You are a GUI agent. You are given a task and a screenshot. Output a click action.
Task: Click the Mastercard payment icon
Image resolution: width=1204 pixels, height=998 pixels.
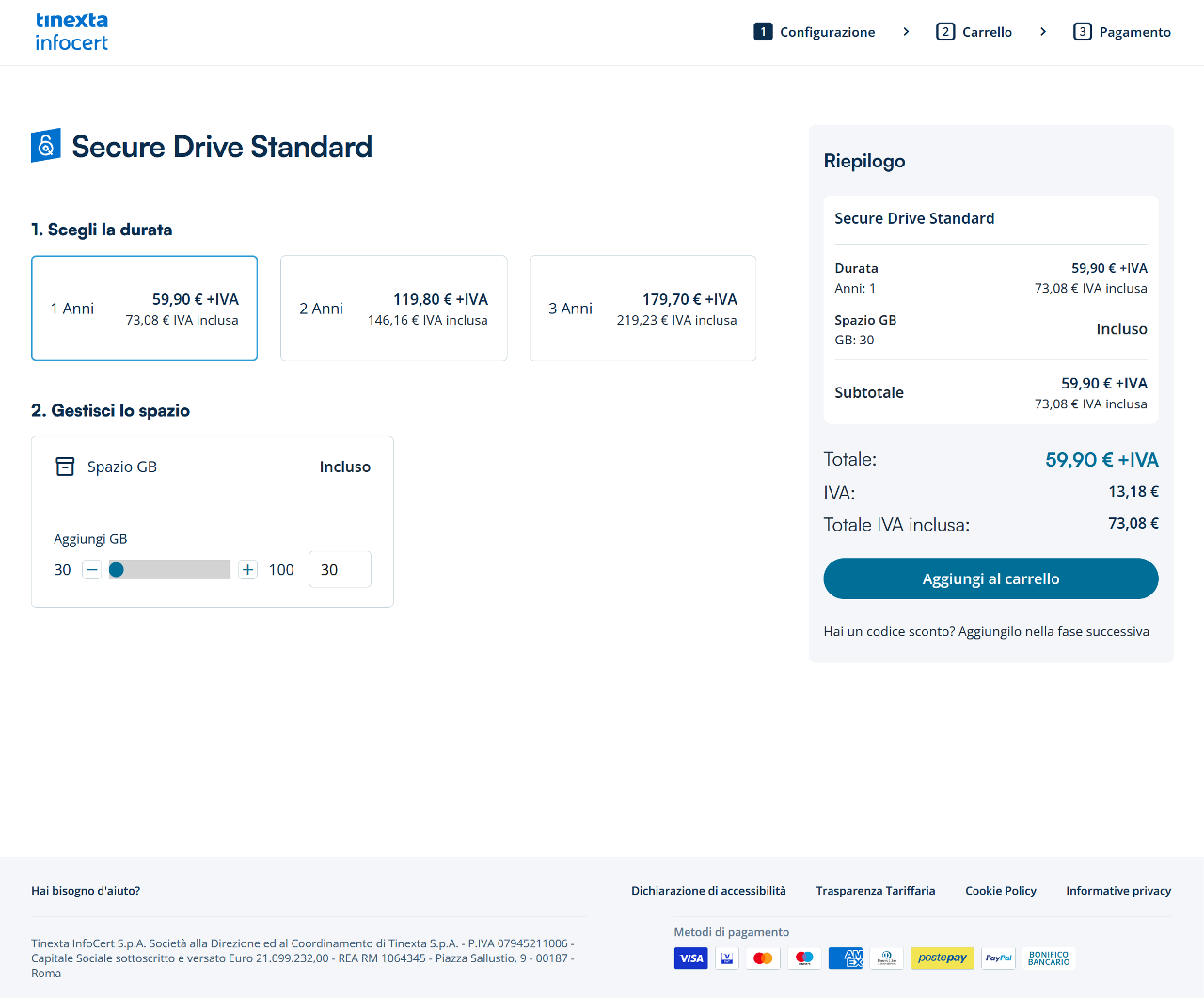(x=763, y=958)
